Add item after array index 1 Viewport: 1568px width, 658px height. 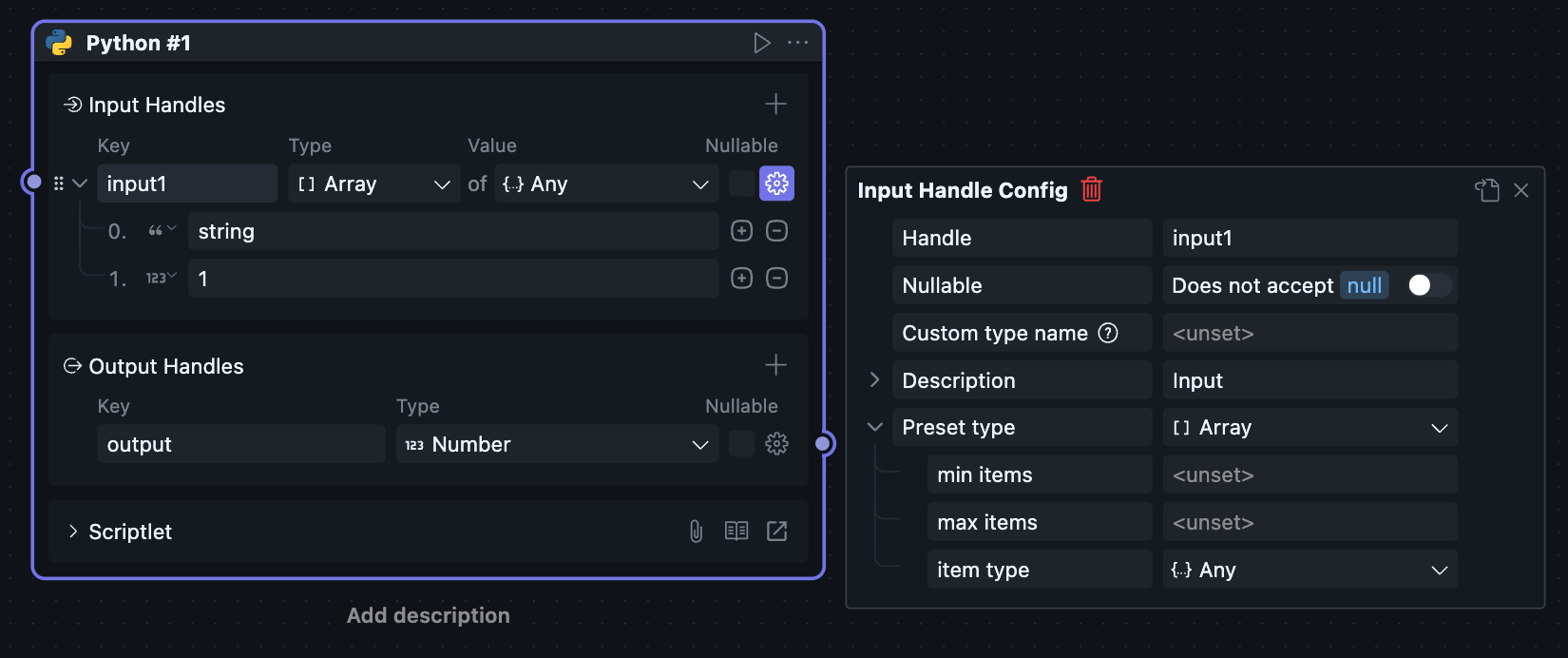point(741,278)
